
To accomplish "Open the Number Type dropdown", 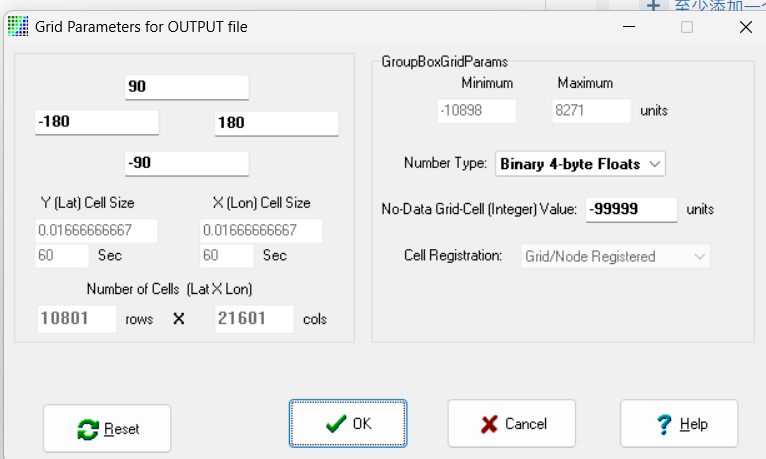I will 580,164.
